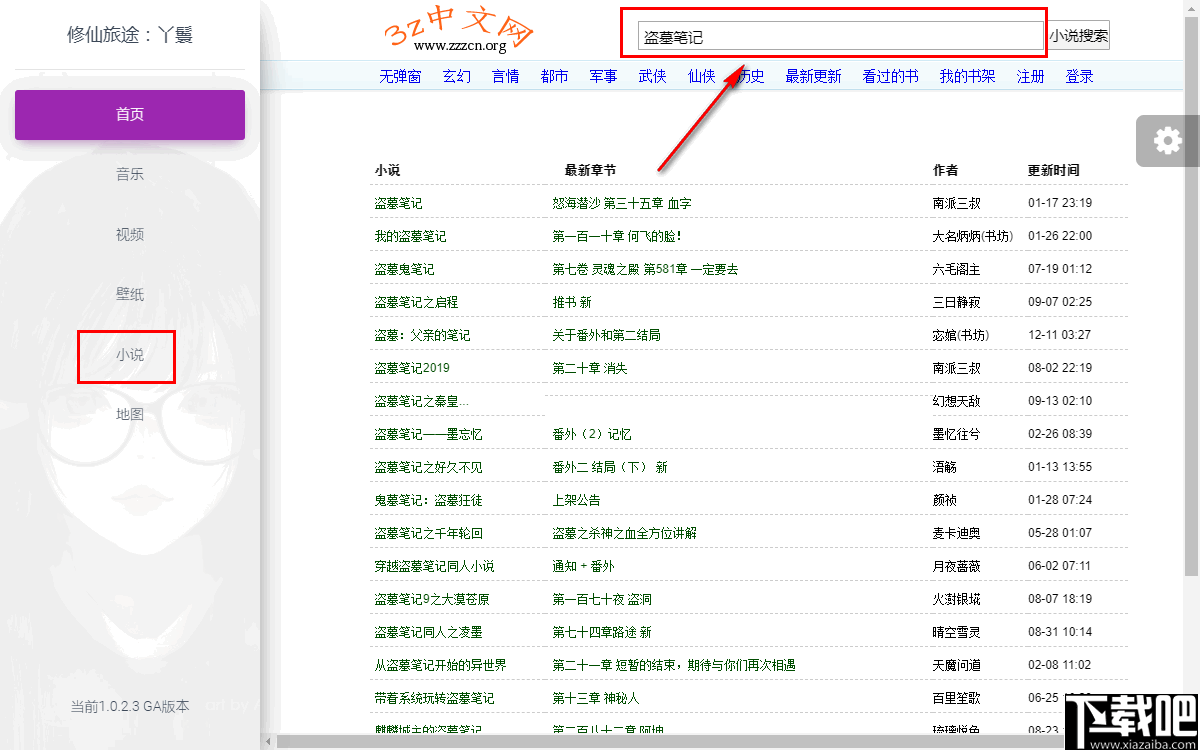Open chapter 第十三章 神秘人
Viewport: 1200px width, 750px height.
click(596, 698)
